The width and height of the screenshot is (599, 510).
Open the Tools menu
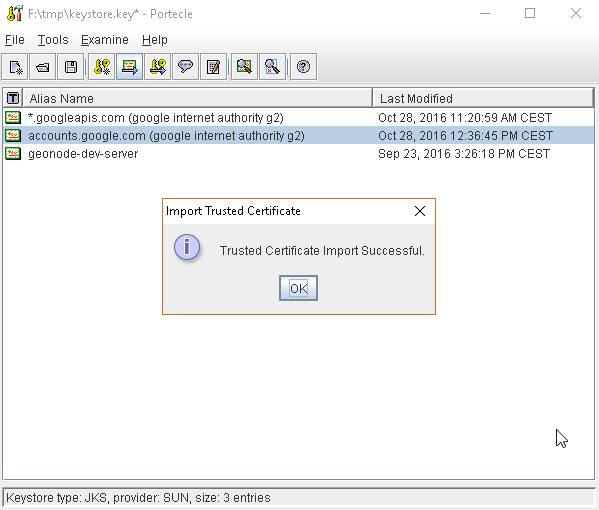tap(53, 40)
